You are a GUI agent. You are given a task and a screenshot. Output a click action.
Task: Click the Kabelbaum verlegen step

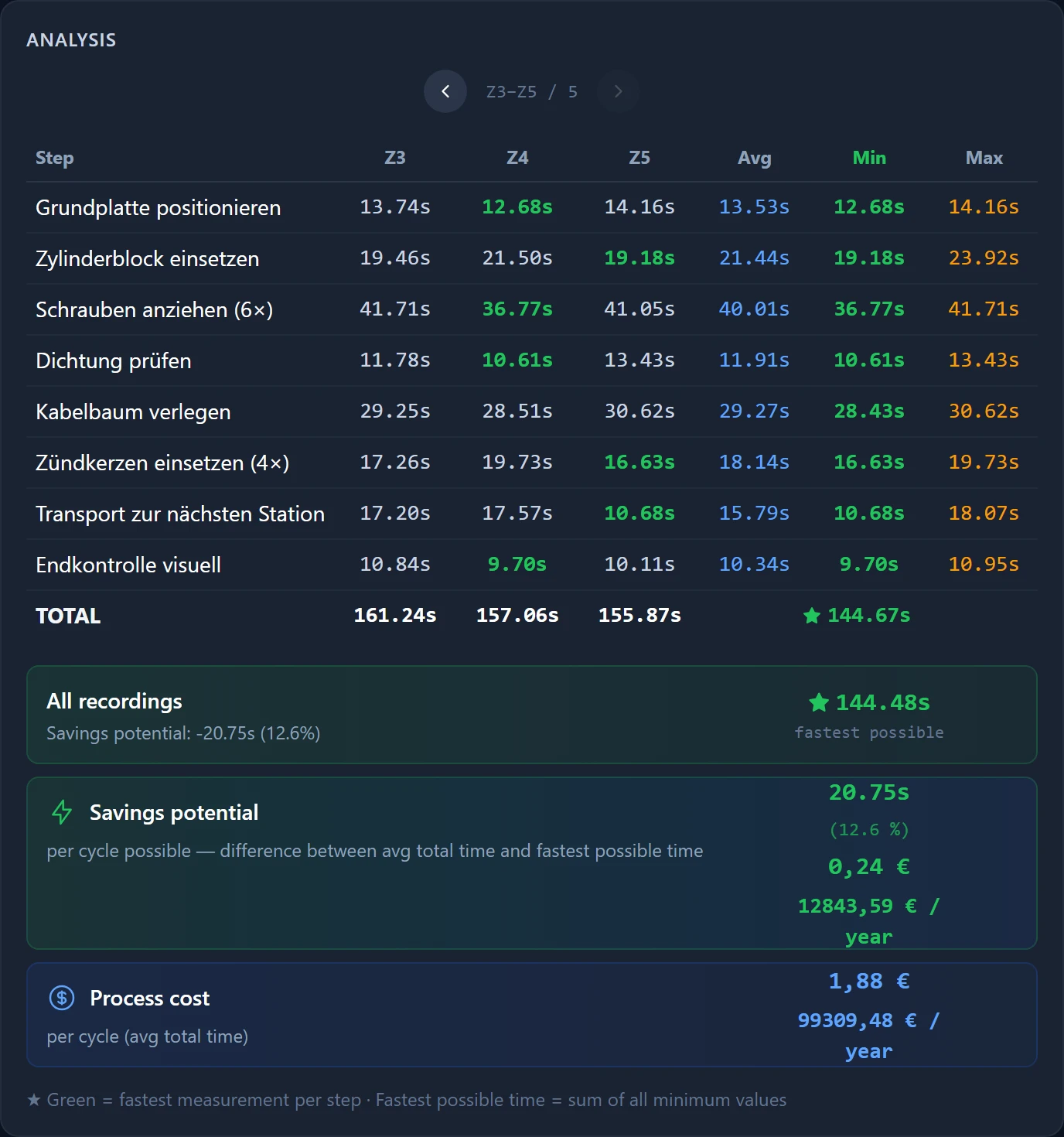(133, 411)
